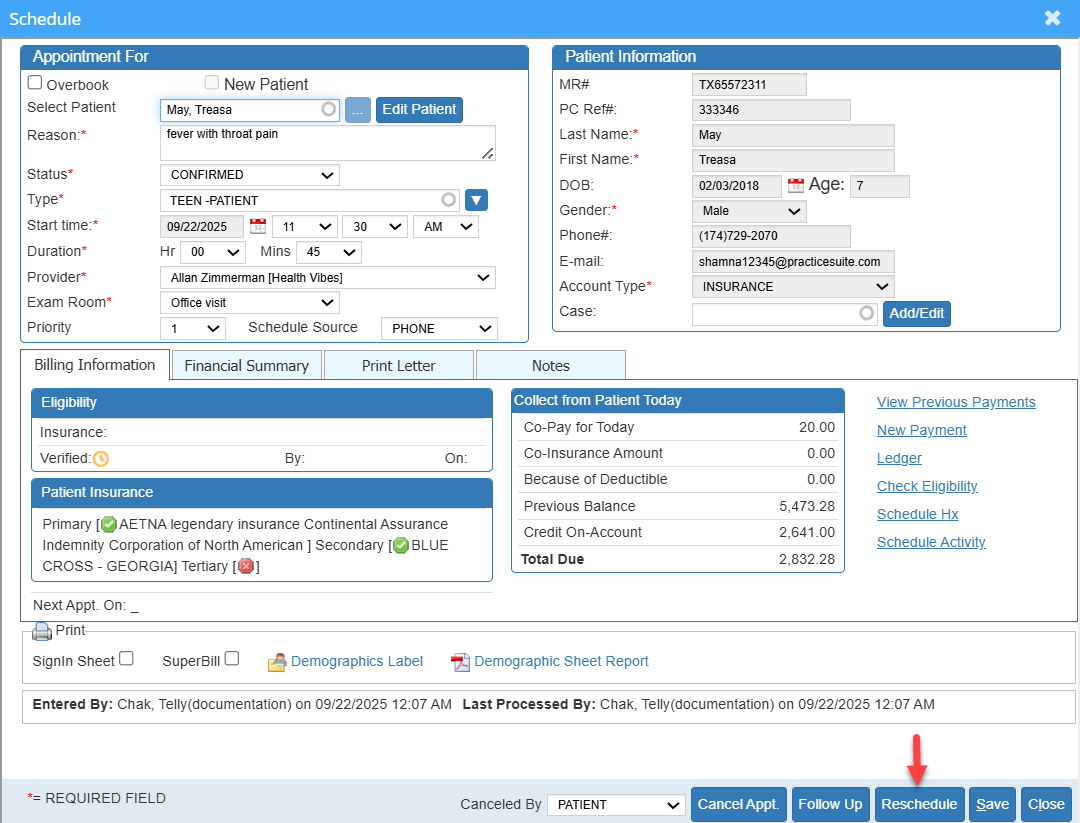Click the tertiary insurance red X icon
The image size is (1080, 823).
click(245, 567)
